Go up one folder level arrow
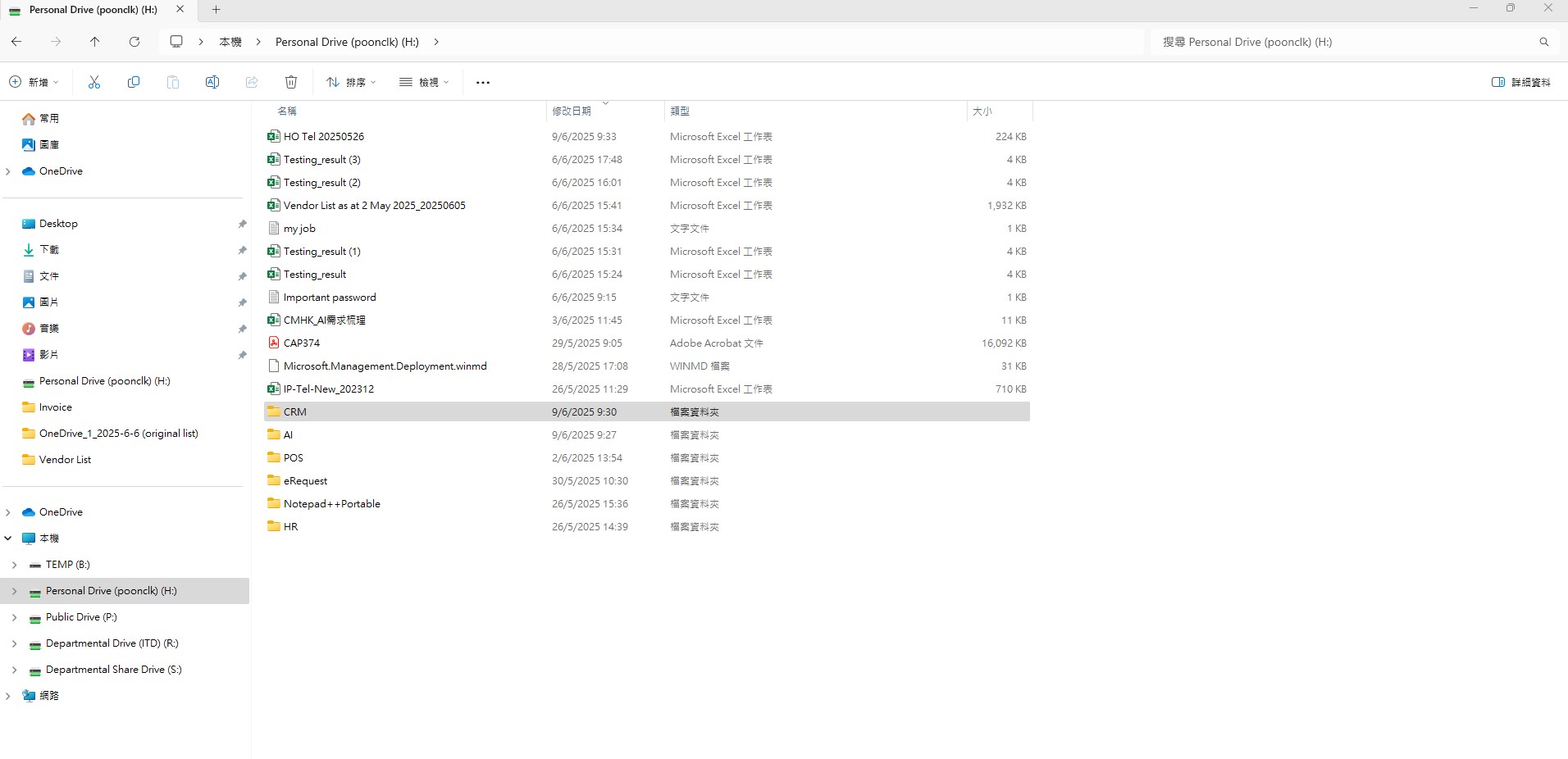1568x759 pixels. (95, 42)
